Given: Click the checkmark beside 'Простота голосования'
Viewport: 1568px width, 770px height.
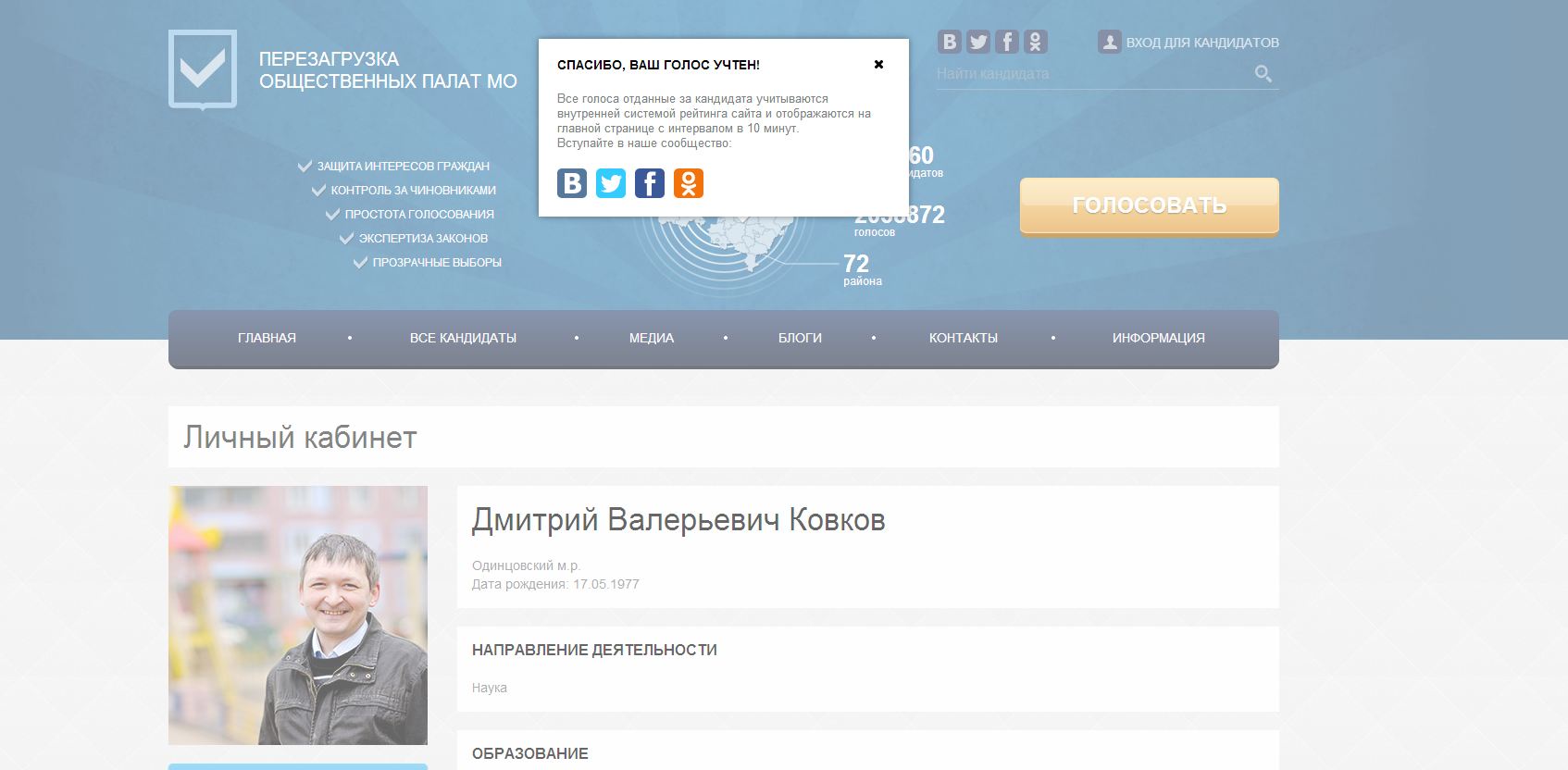Looking at the screenshot, I should [332, 215].
